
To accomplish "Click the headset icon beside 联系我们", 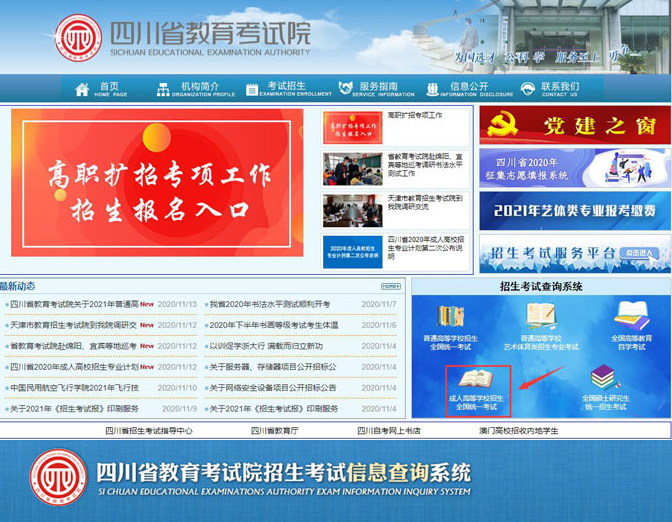I will point(528,89).
